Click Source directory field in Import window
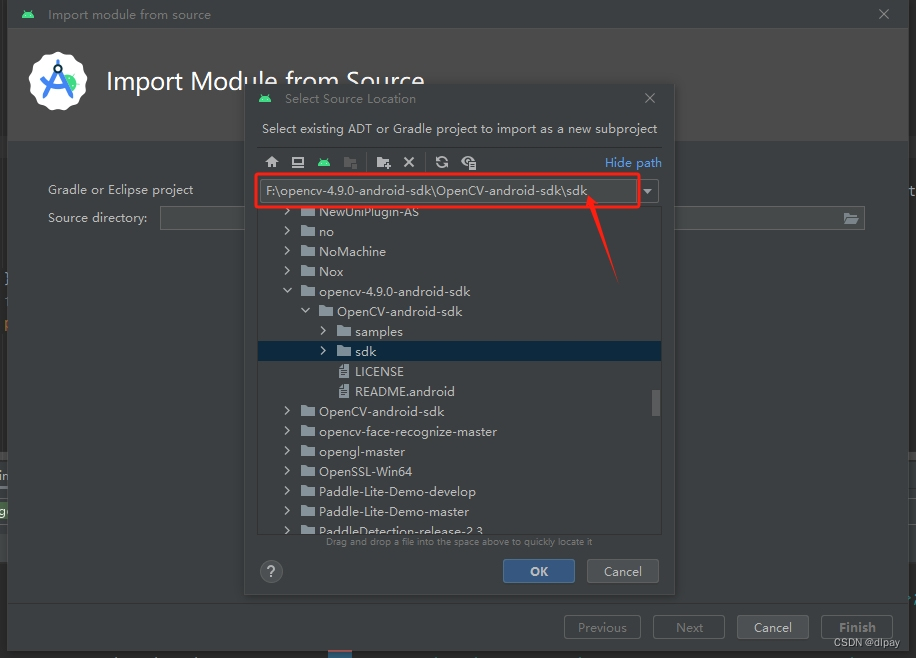 click(x=512, y=218)
